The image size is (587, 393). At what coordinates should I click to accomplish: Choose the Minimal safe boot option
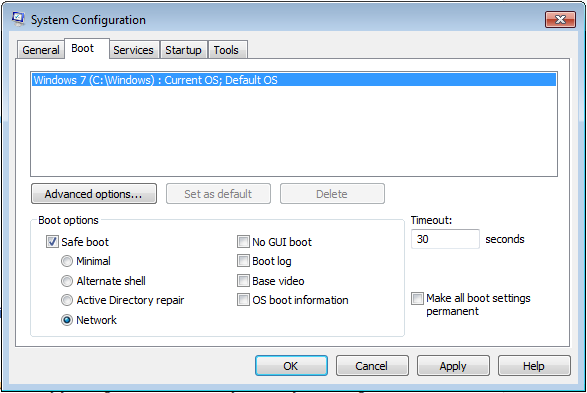[67, 261]
